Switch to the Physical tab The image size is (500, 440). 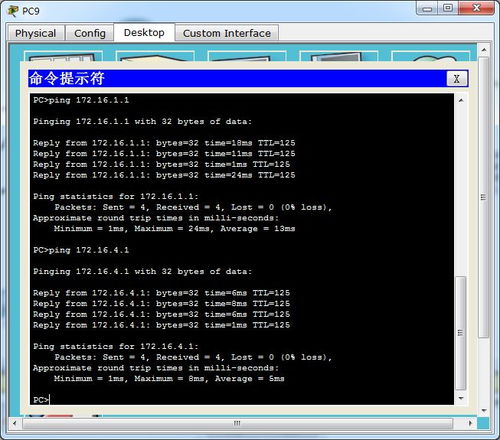[x=36, y=33]
